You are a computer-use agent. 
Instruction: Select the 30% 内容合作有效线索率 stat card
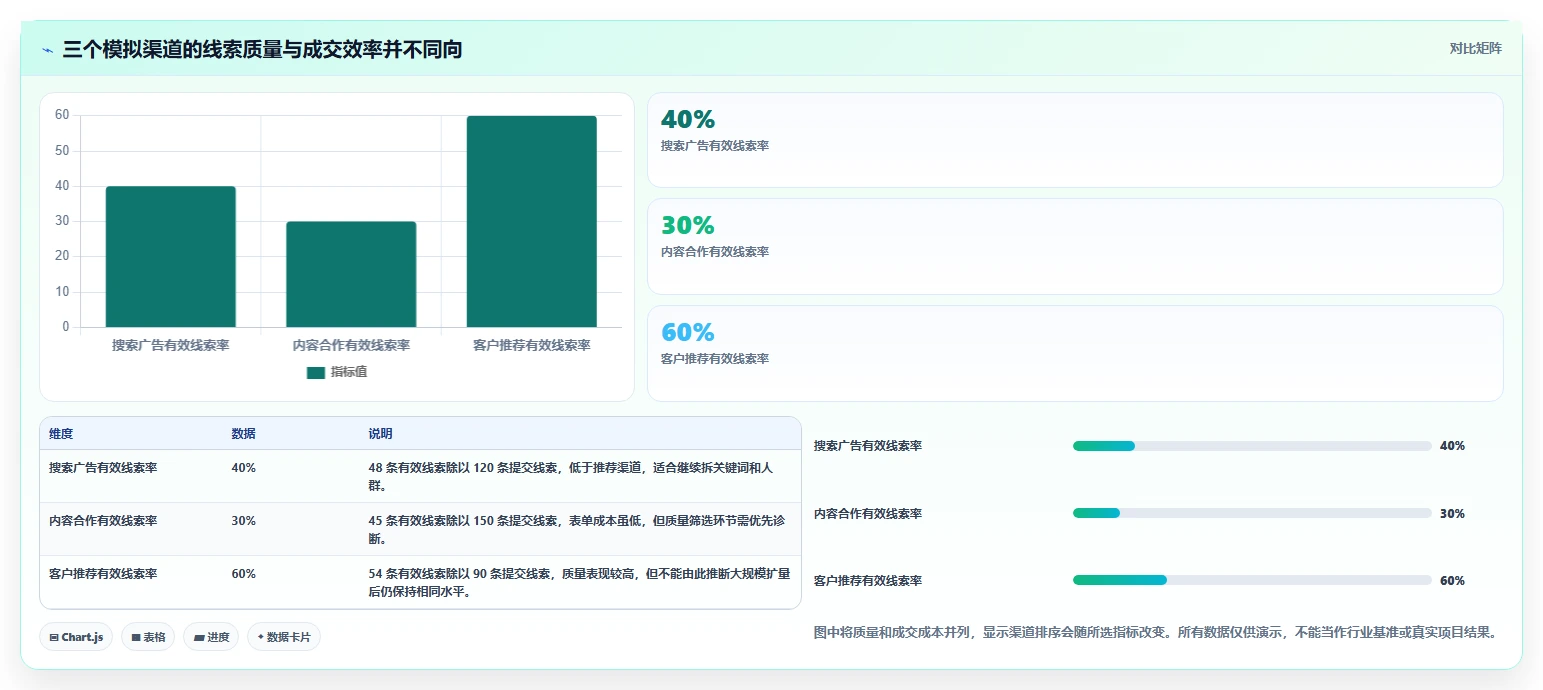[x=1075, y=246]
